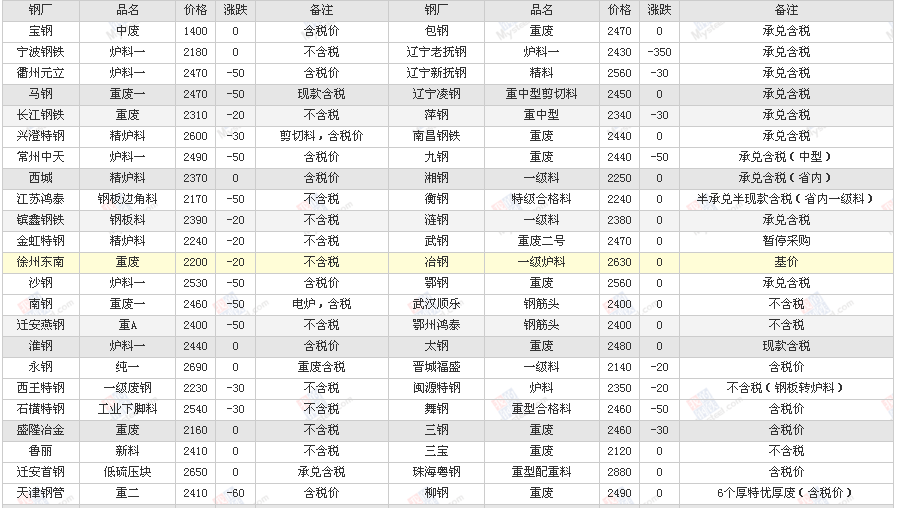Click the 宝钢 steel mill cell
Image resolution: width=902 pixels, height=508 pixels.
[x=41, y=31]
